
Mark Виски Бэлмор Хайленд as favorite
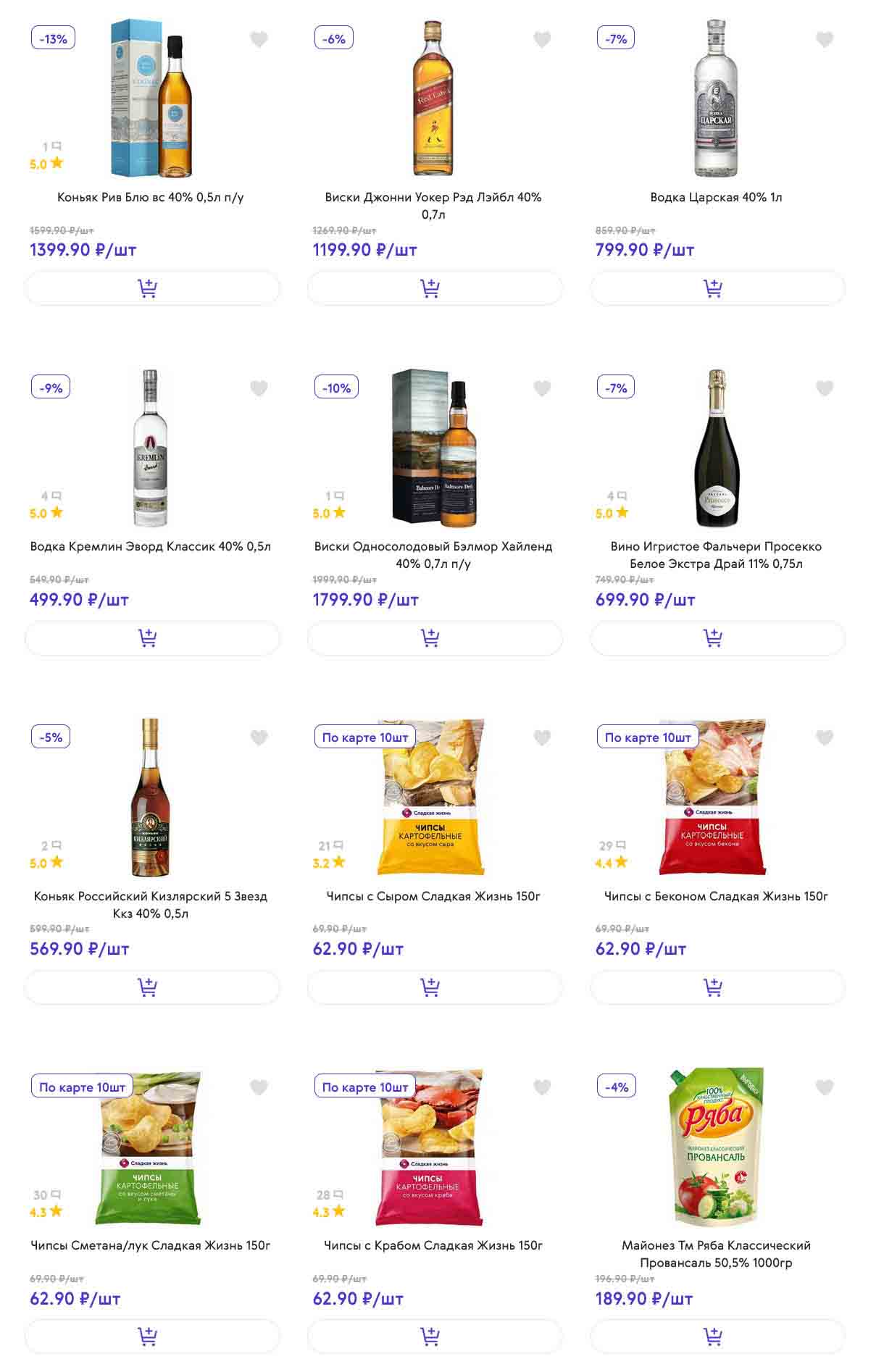point(542,388)
